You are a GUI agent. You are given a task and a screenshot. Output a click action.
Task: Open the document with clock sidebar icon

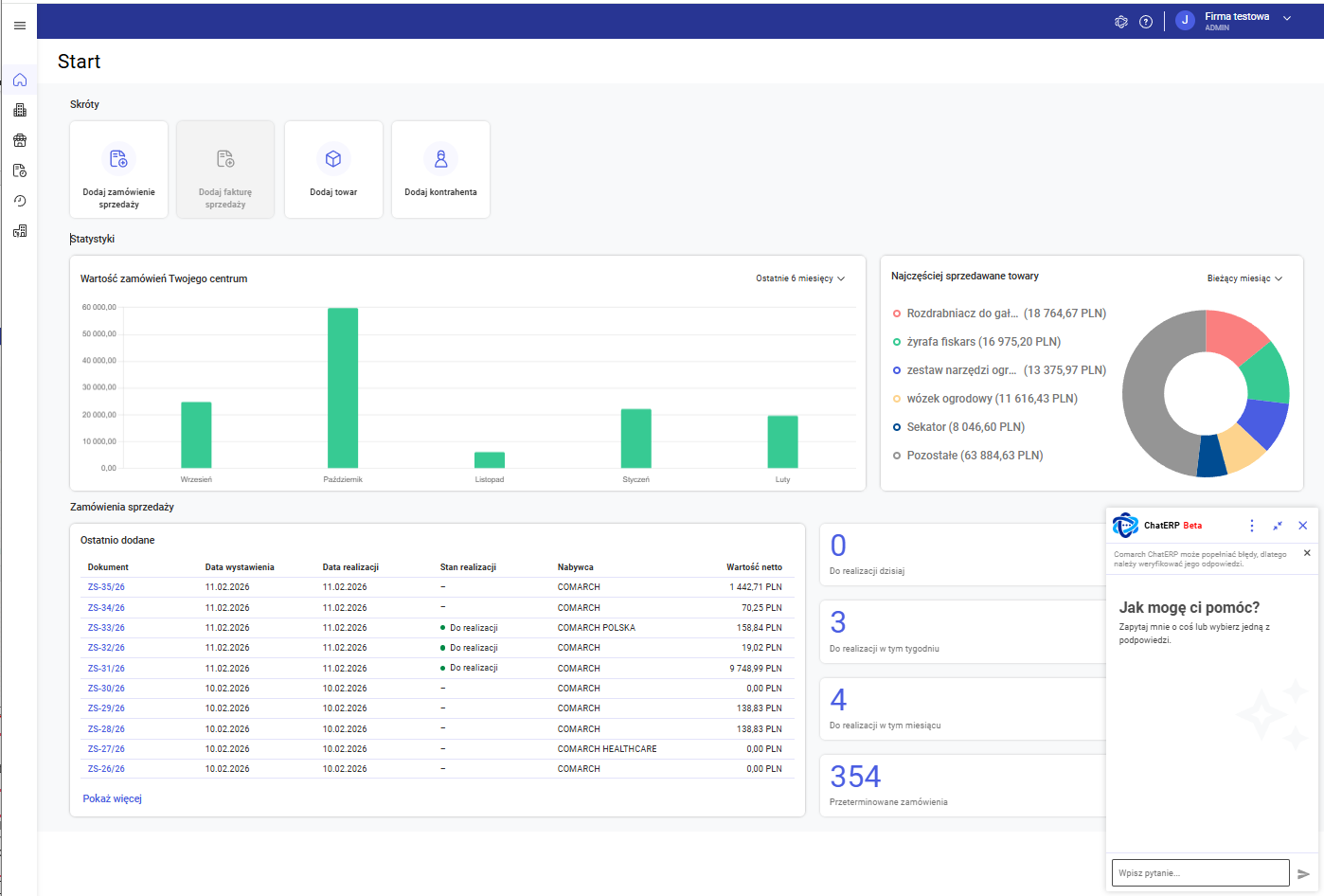19,170
